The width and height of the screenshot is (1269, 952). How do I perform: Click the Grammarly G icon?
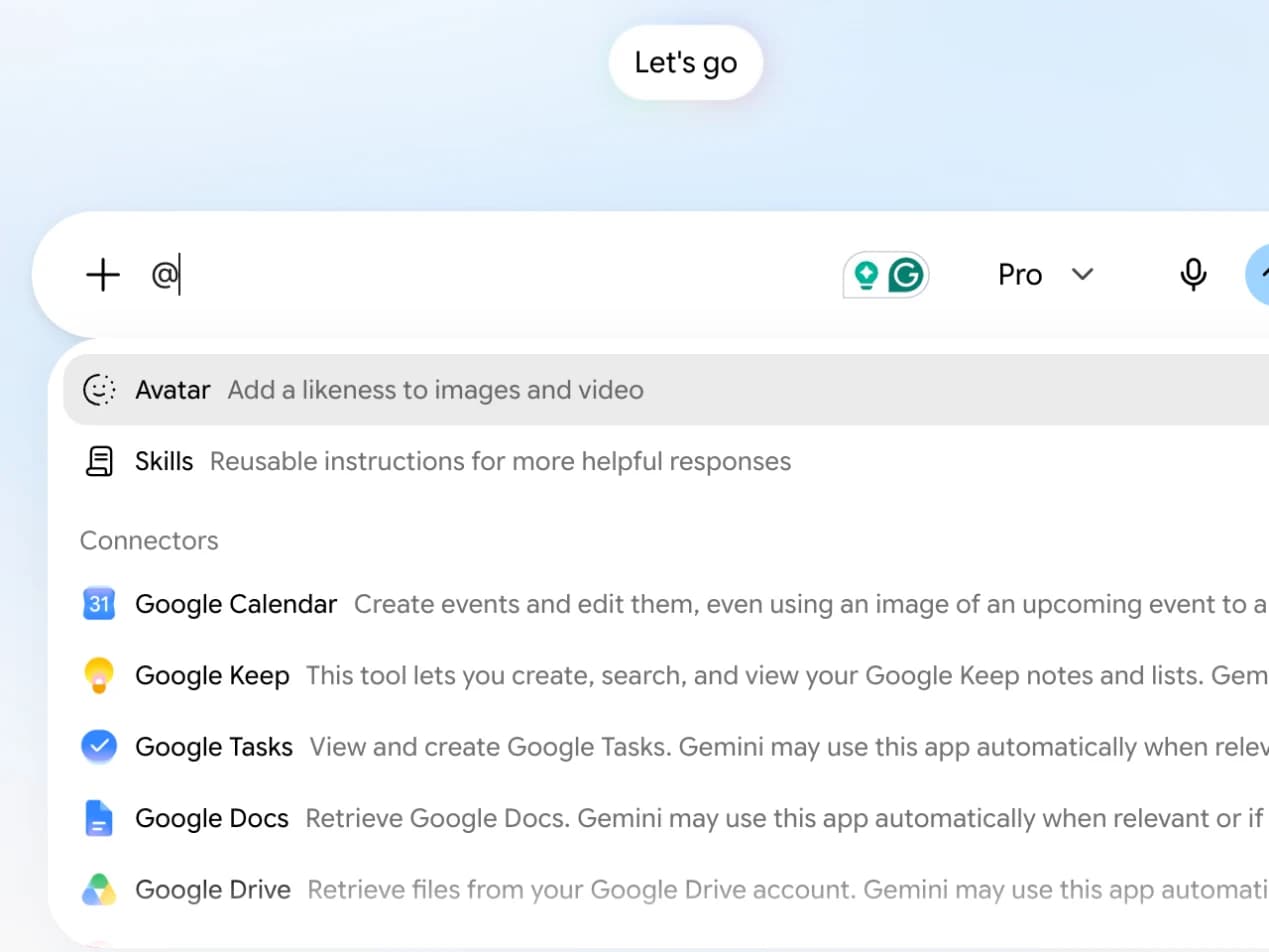906,275
